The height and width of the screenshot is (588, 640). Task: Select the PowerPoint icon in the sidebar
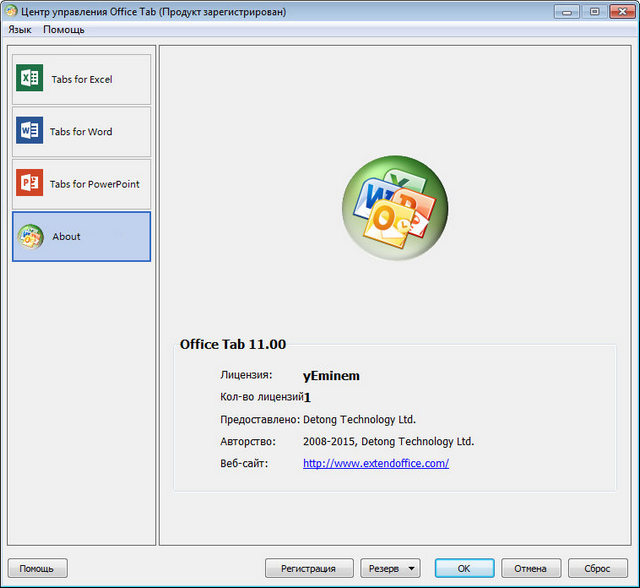(30, 183)
